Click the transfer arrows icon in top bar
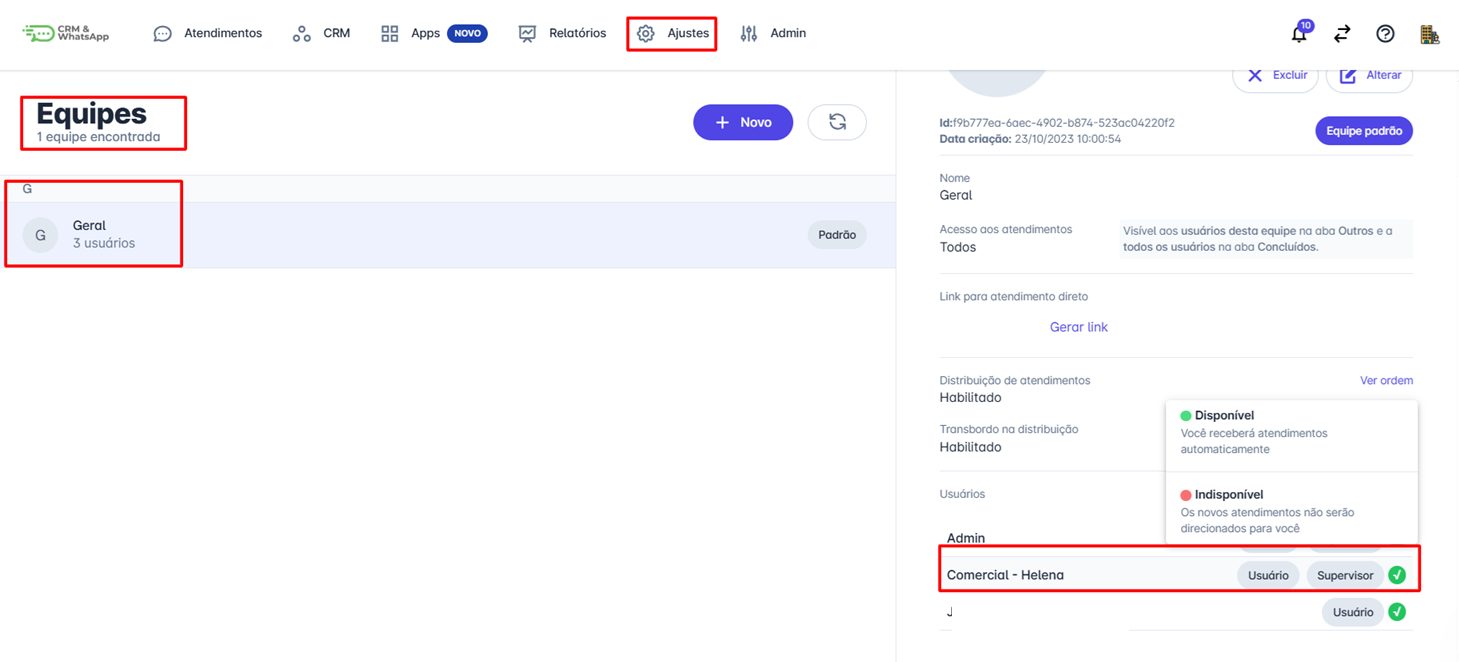 1342,33
